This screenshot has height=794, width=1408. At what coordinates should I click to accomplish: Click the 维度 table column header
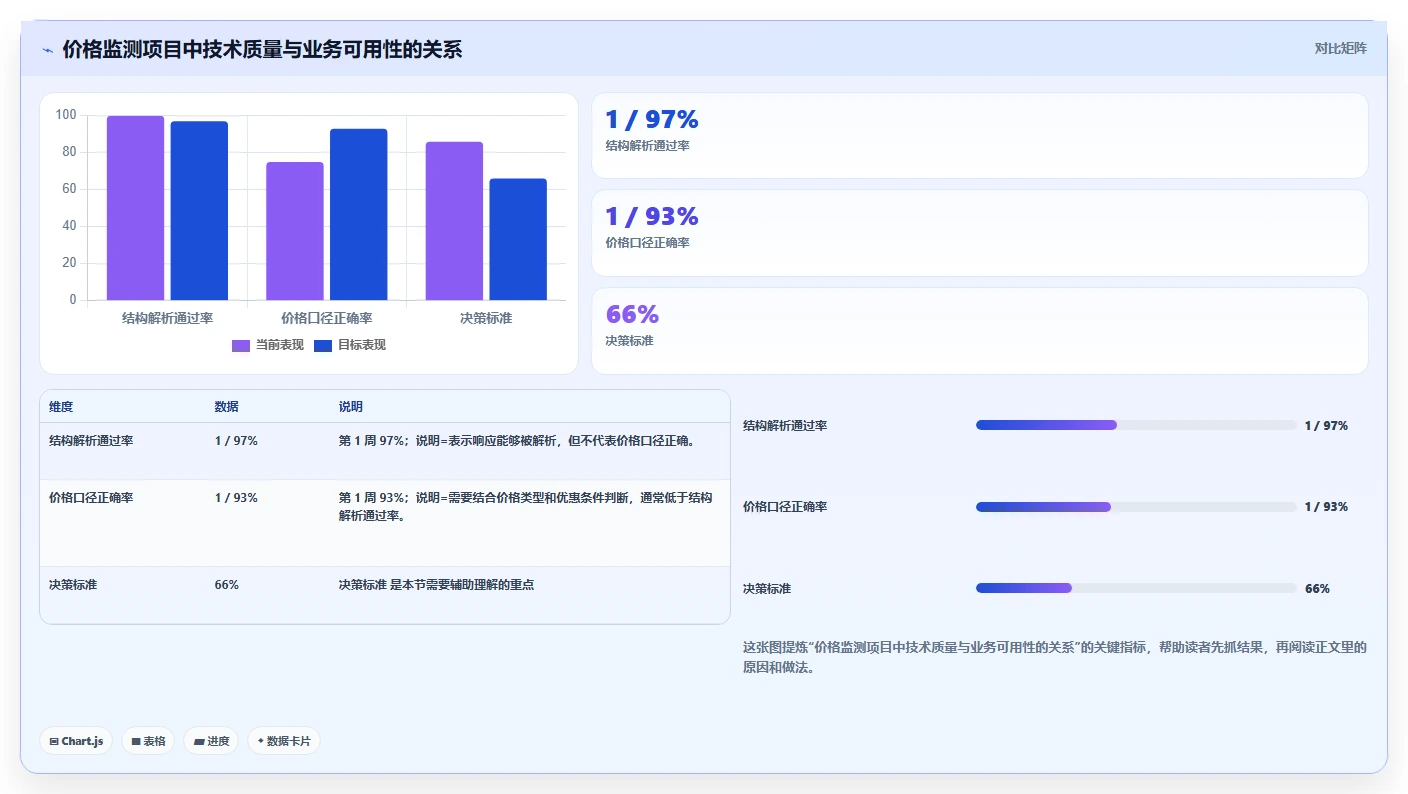(61, 407)
